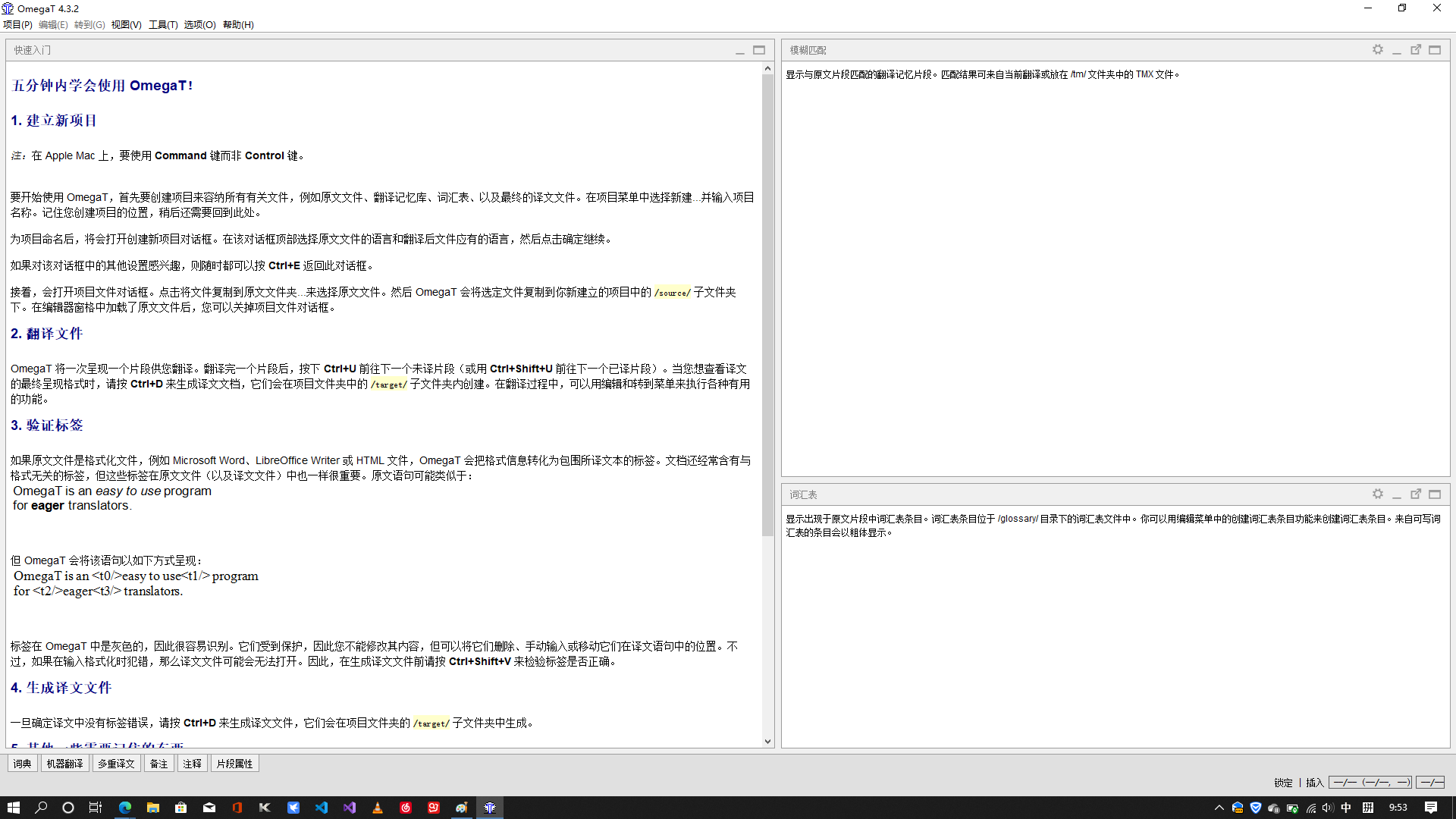Open the 模糊匹配 panel settings gear

pos(1378,49)
